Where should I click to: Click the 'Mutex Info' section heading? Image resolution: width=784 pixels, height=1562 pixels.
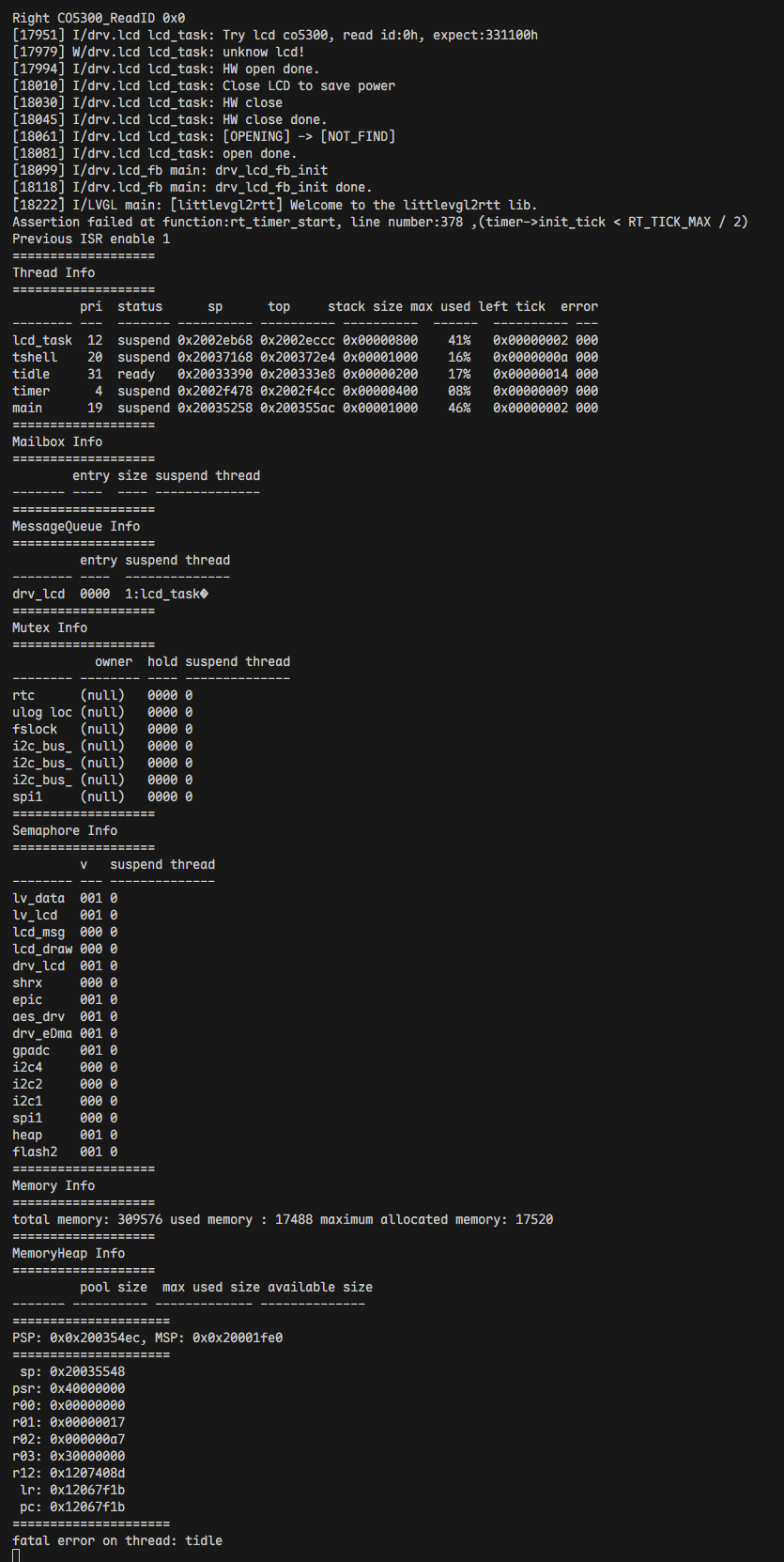pos(50,627)
